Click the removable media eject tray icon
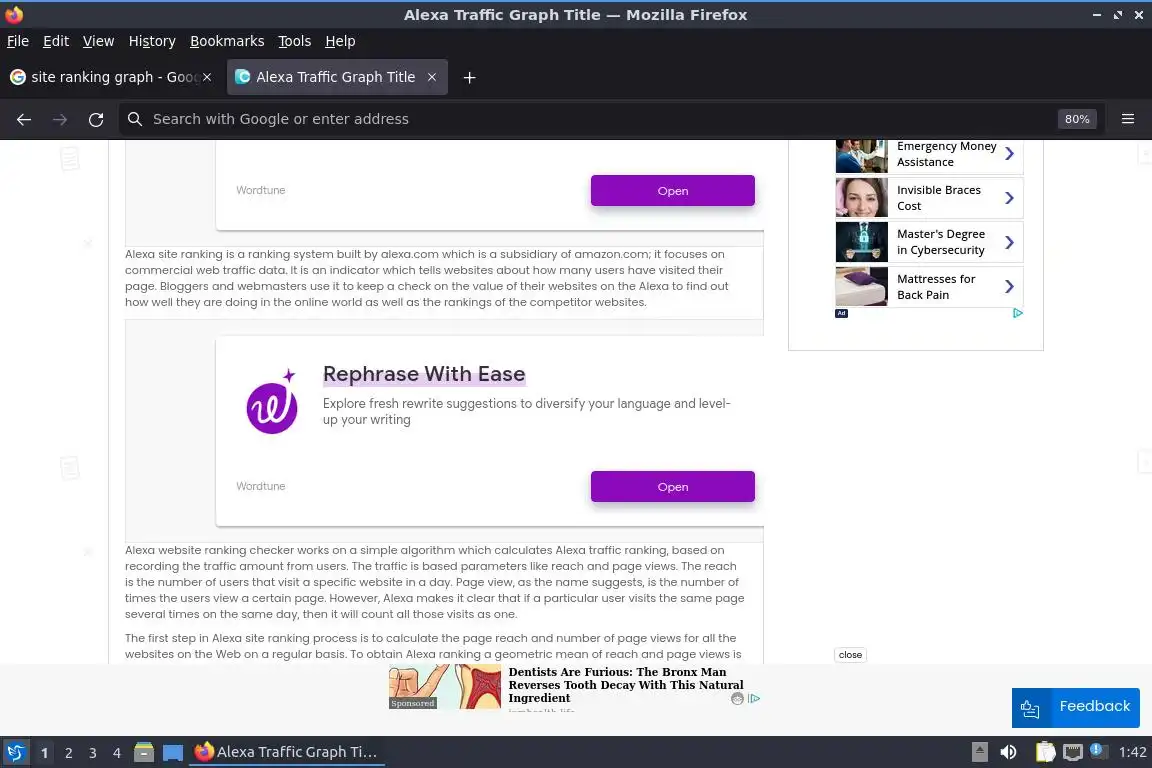 (979, 752)
